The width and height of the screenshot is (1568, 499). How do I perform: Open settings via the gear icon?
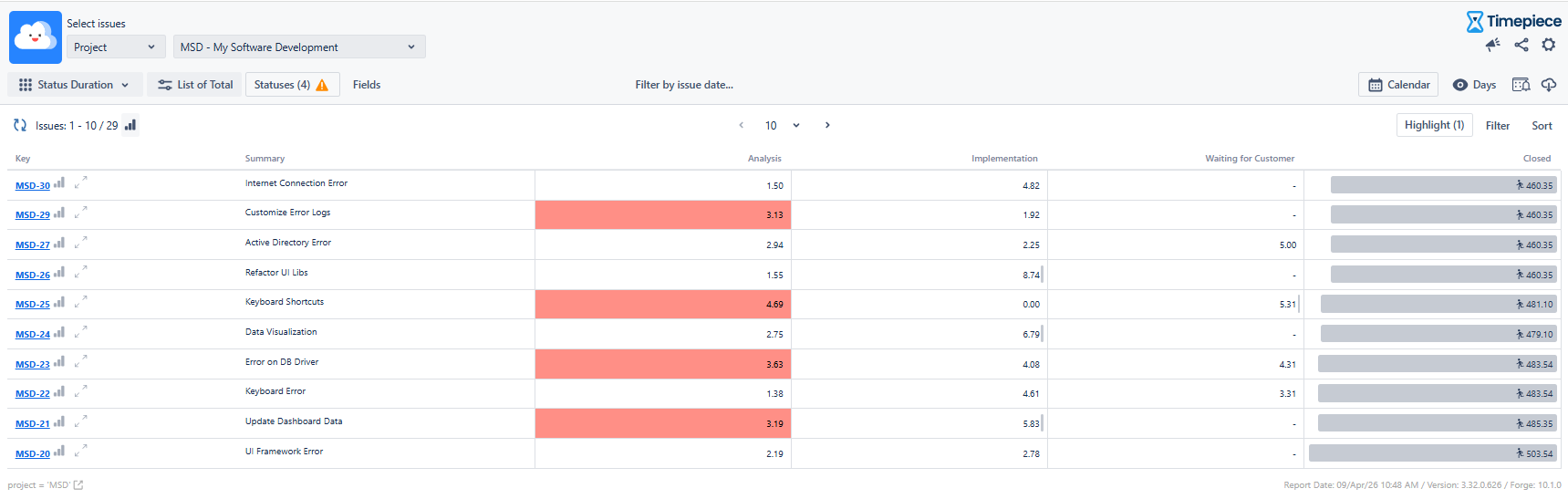click(1549, 45)
